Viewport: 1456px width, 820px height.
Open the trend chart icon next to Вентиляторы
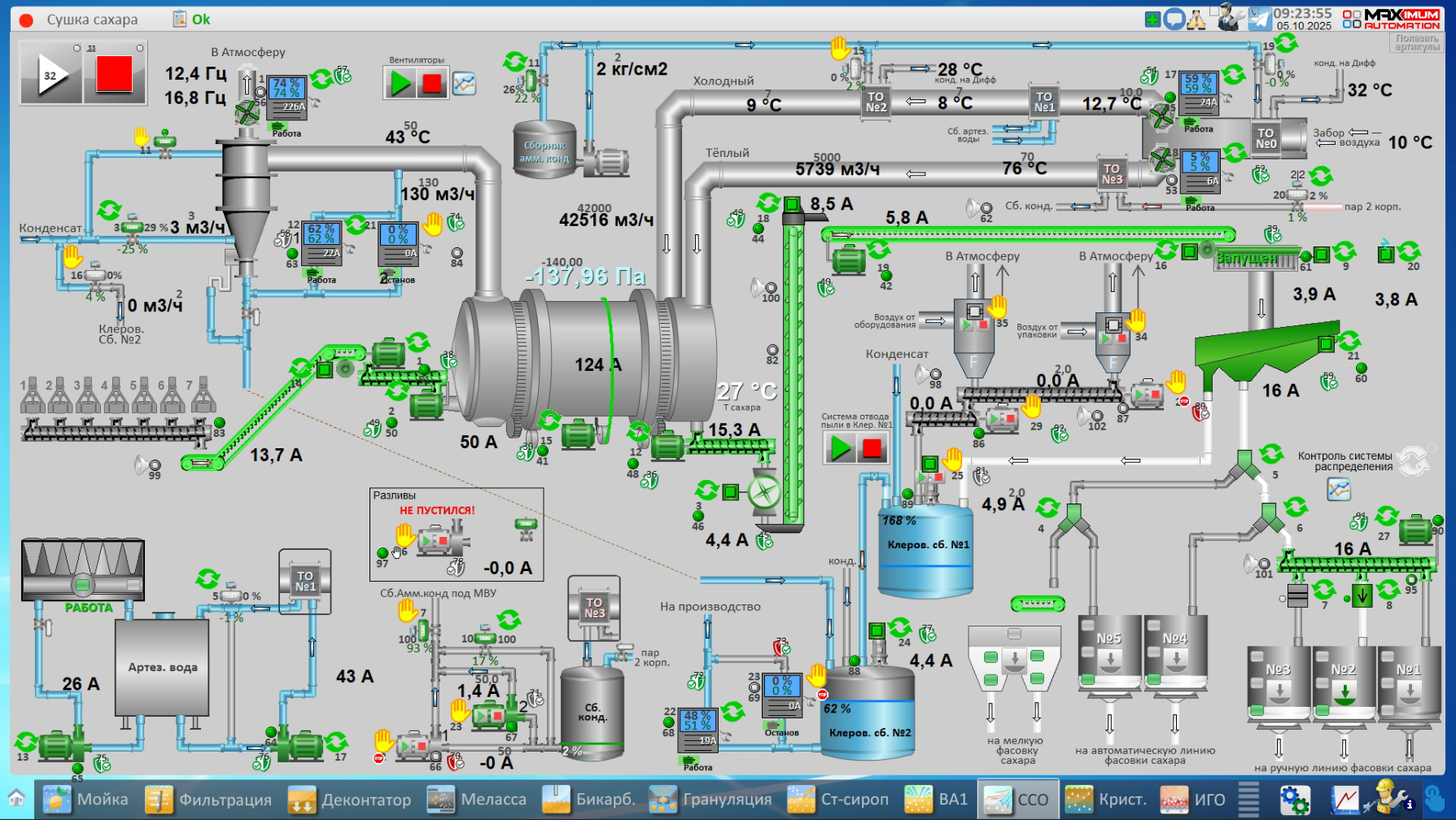pos(464,83)
